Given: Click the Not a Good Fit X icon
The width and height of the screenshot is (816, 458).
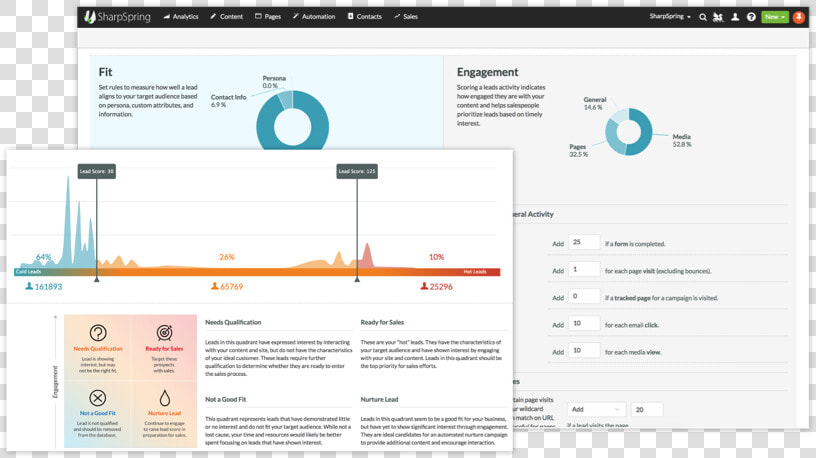Looking at the screenshot, I should pyautogui.click(x=98, y=398).
